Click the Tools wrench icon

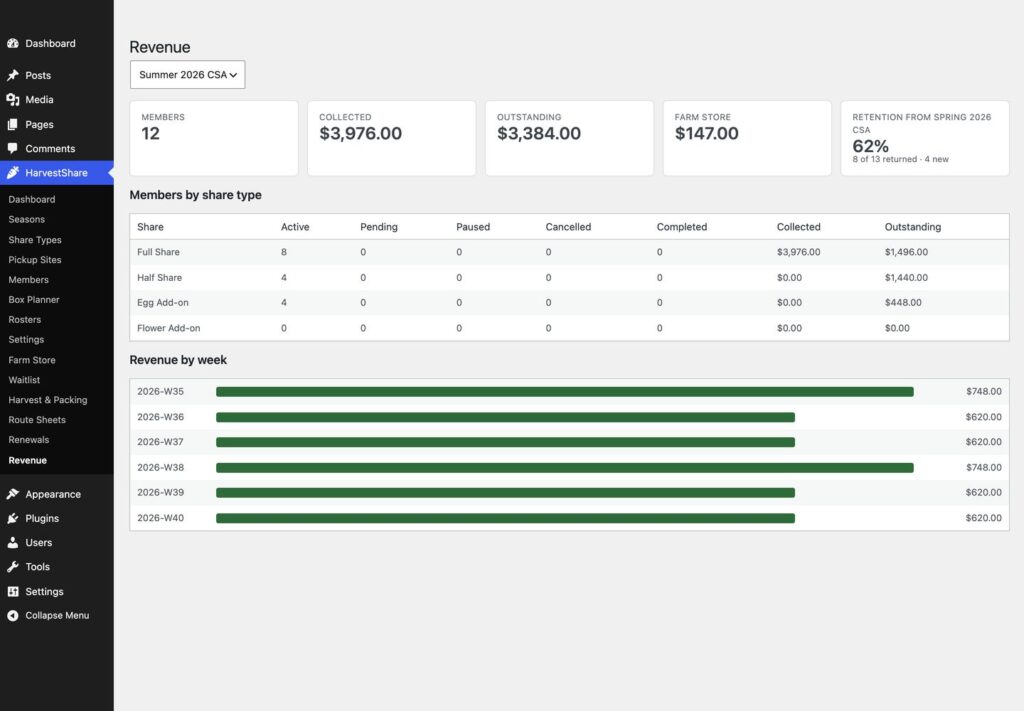pos(12,567)
